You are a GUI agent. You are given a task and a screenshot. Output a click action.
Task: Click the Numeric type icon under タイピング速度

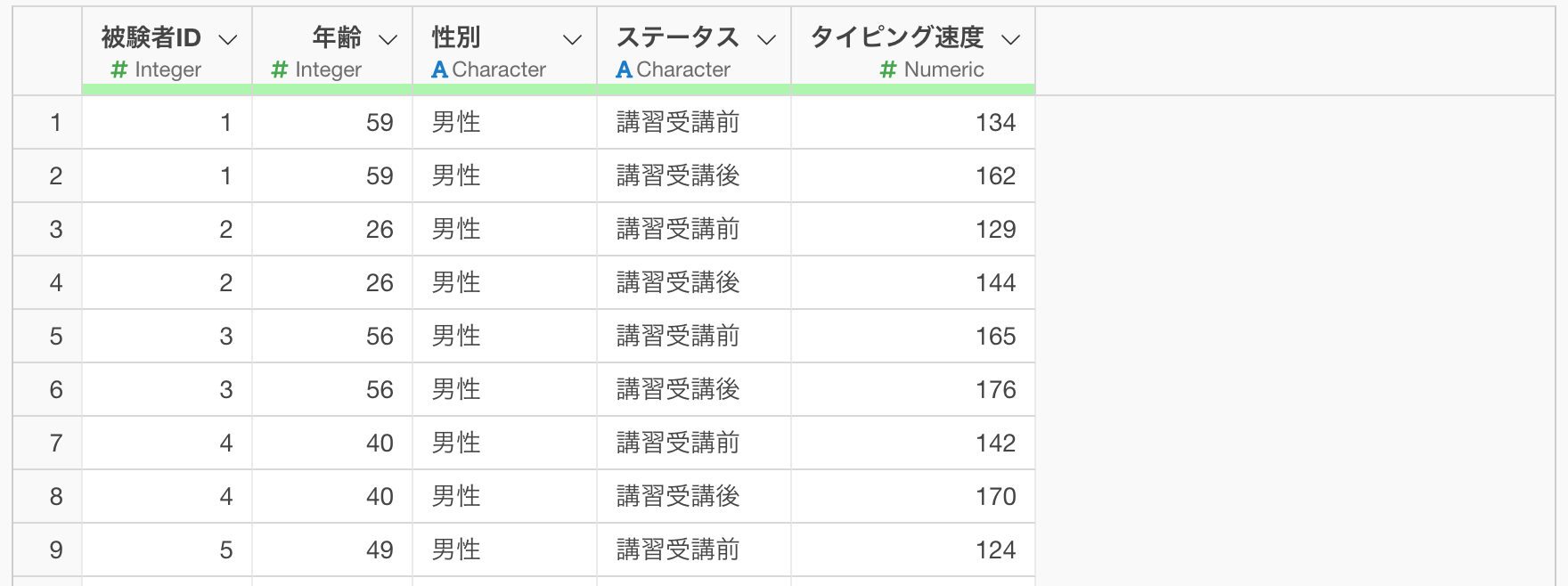coord(887,69)
